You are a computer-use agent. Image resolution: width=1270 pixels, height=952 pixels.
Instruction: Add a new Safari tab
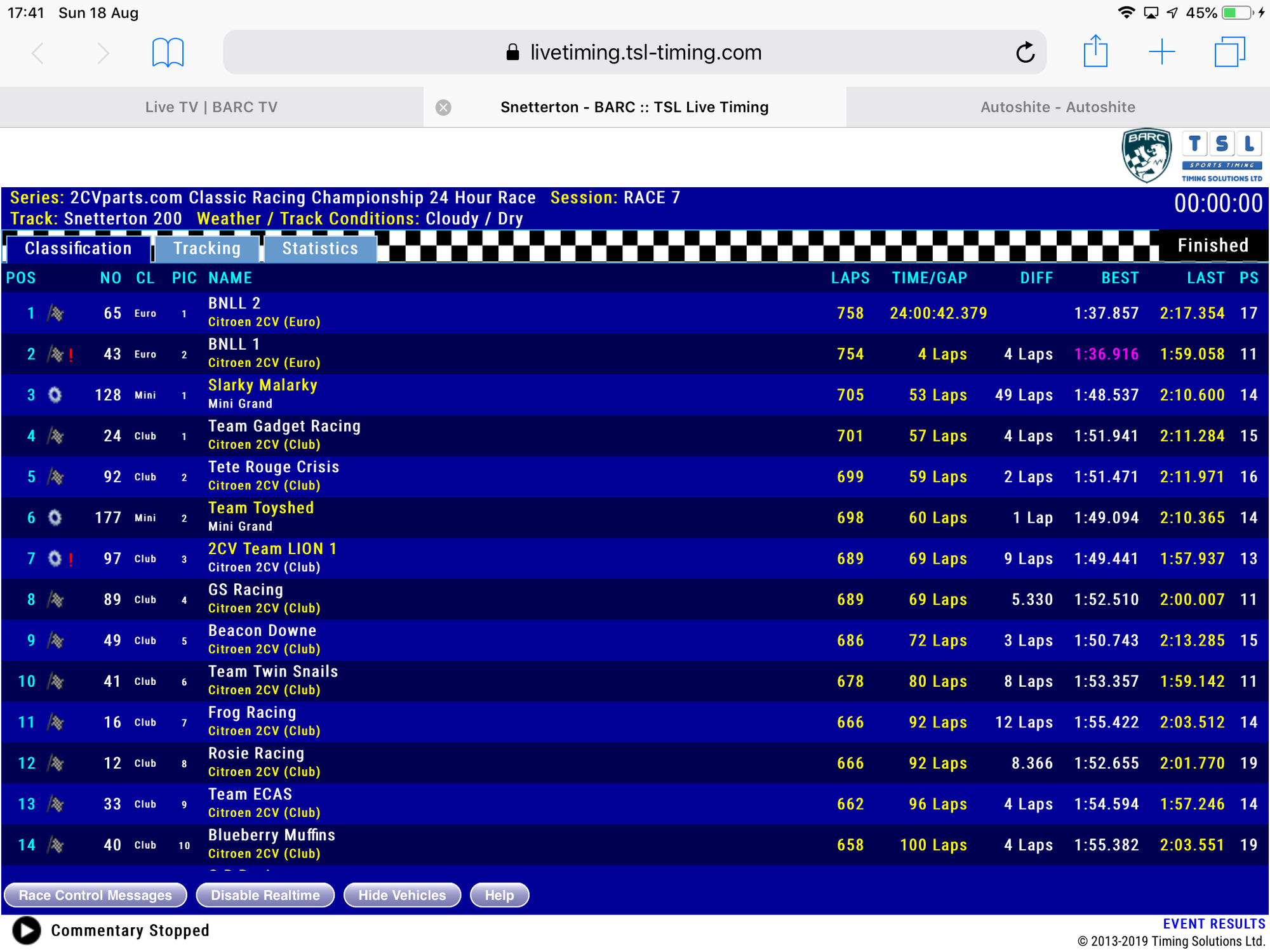[1162, 52]
